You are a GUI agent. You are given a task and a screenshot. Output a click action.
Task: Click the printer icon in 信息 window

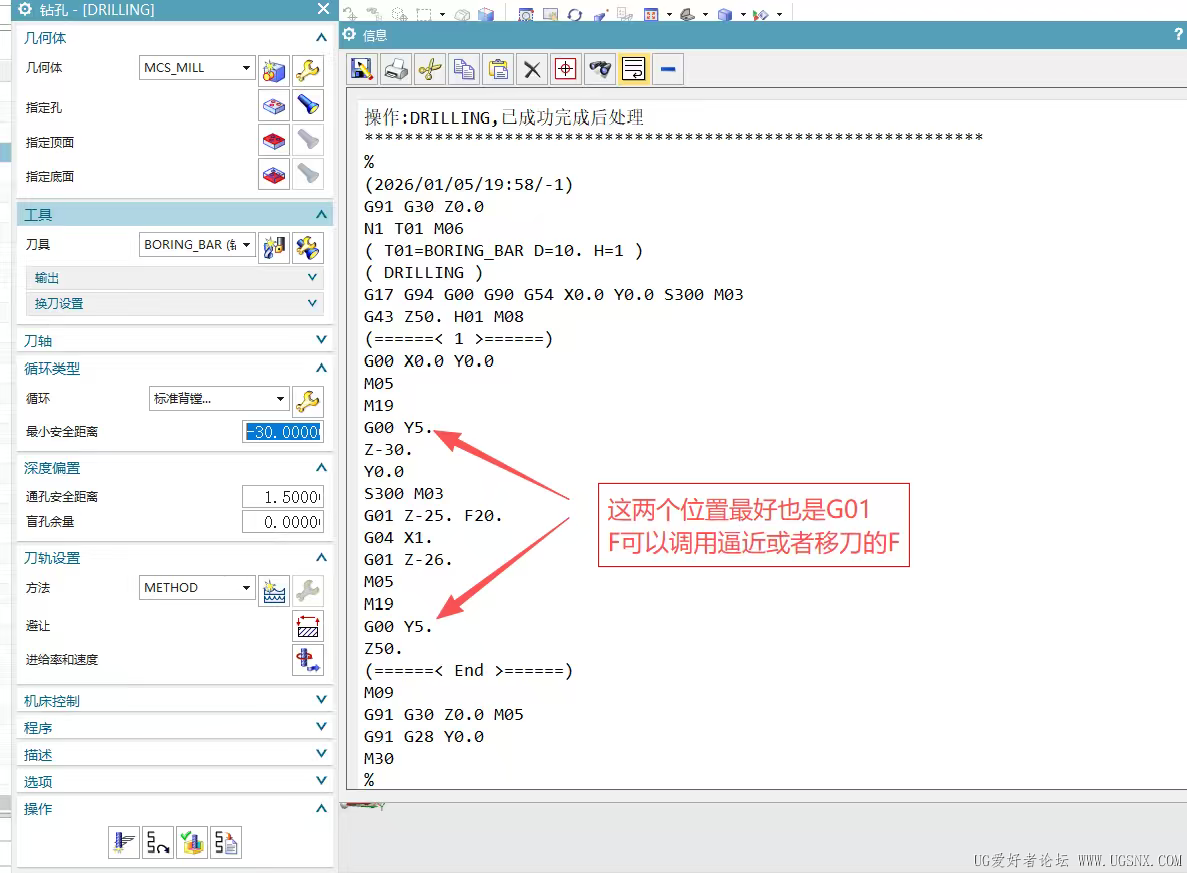[396, 69]
